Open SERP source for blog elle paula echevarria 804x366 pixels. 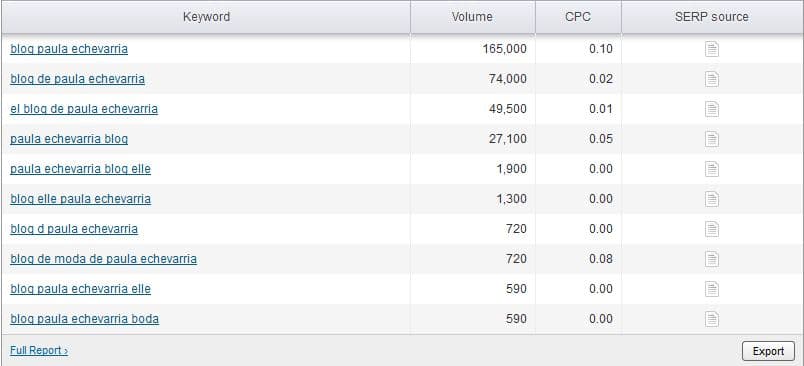[x=712, y=199]
